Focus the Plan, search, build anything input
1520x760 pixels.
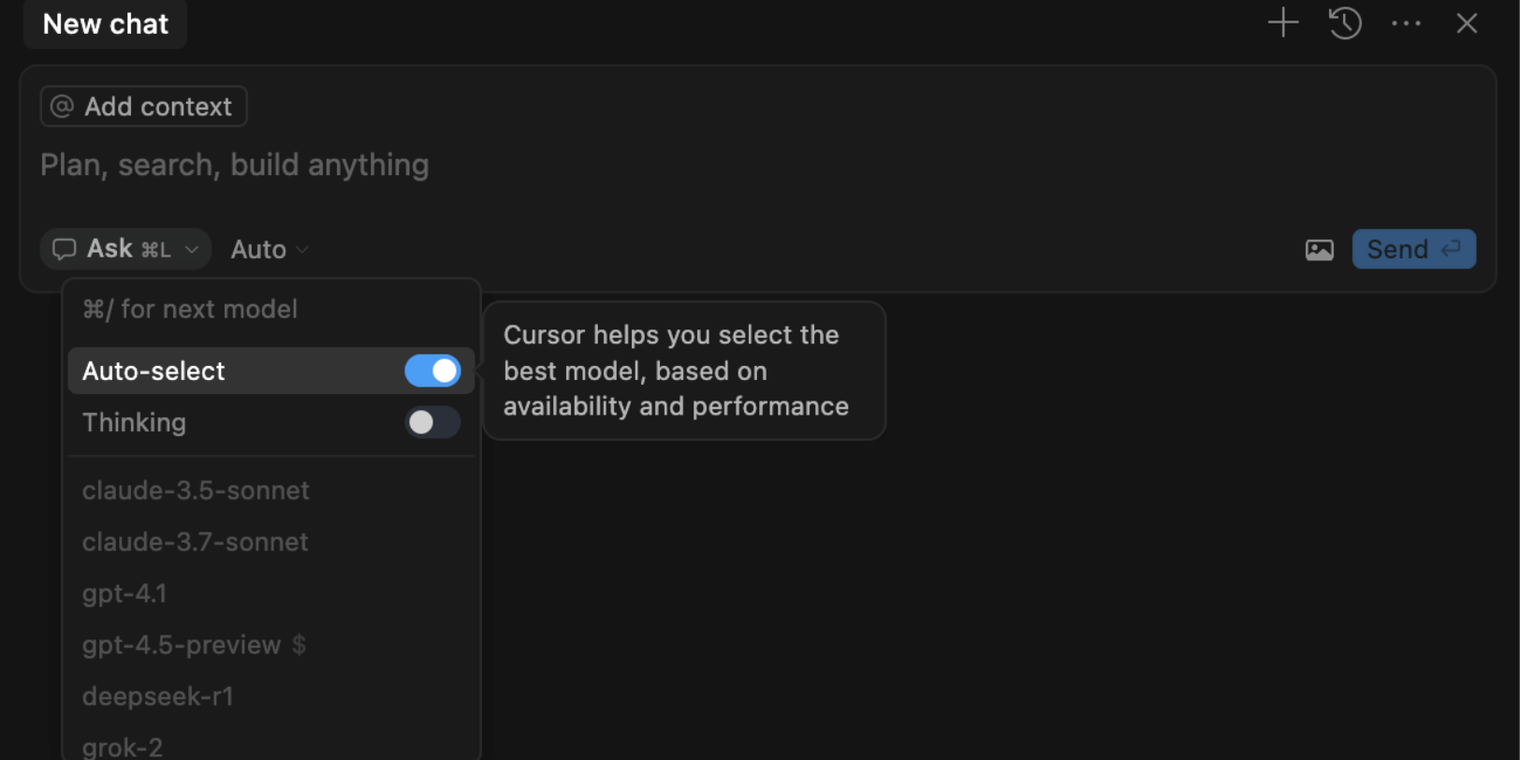coord(757,165)
